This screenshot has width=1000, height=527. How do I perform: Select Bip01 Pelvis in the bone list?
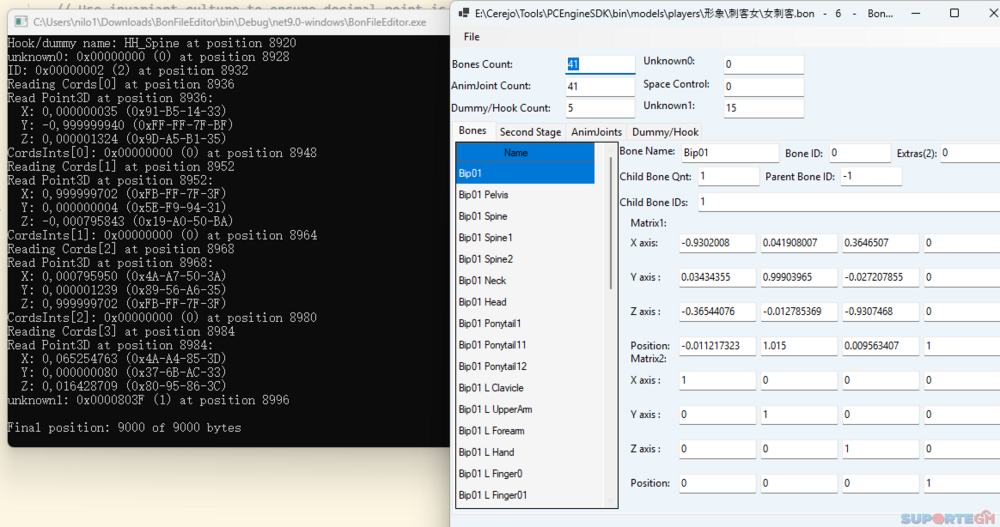coord(483,195)
